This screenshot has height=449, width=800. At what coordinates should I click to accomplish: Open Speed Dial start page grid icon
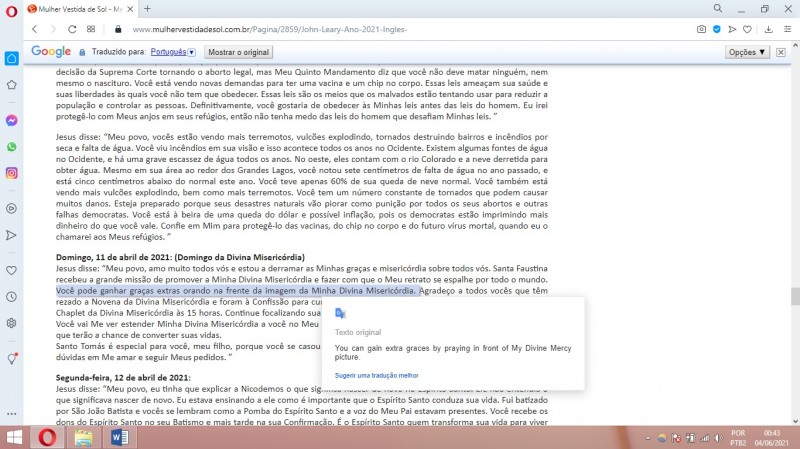[92, 29]
